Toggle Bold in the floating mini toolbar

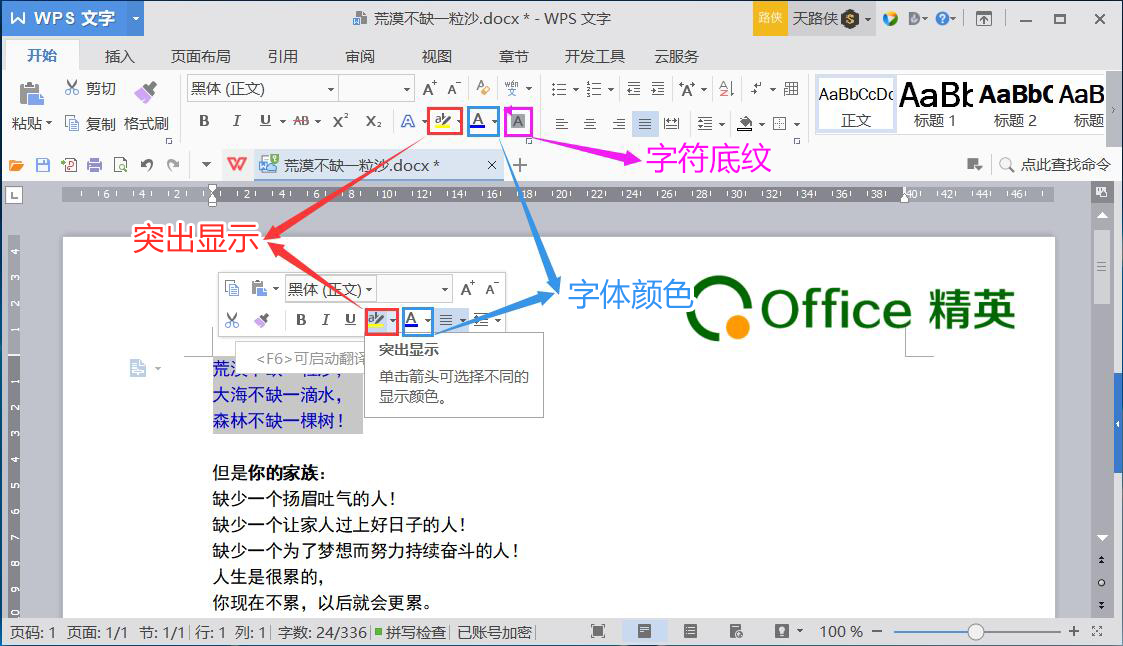point(301,319)
